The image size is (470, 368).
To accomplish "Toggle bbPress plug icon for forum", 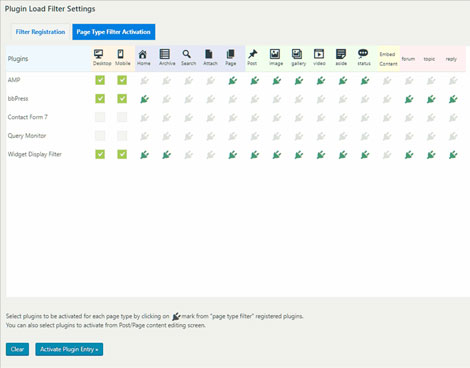I will pyautogui.click(x=409, y=99).
